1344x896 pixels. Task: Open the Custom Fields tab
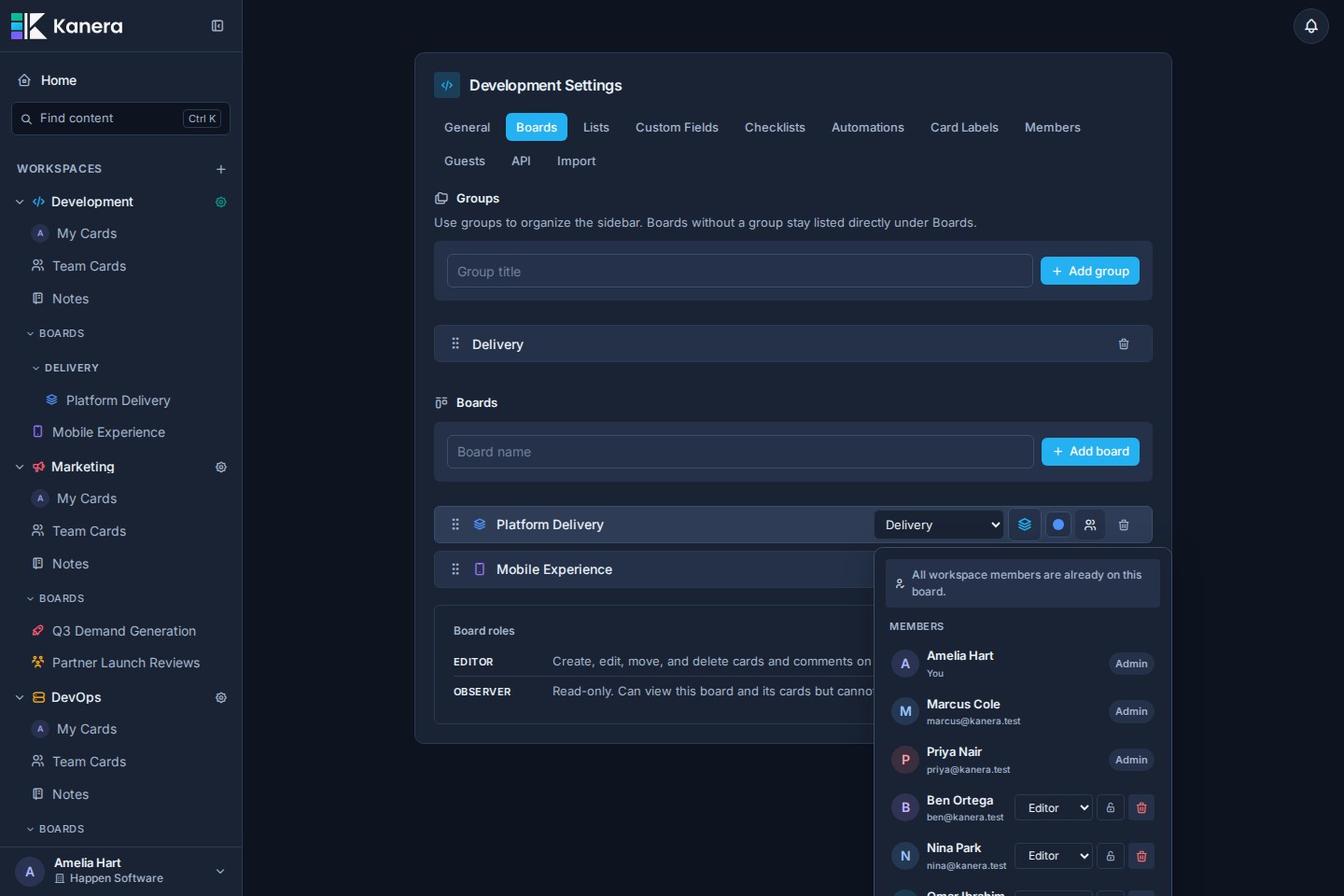(x=677, y=127)
